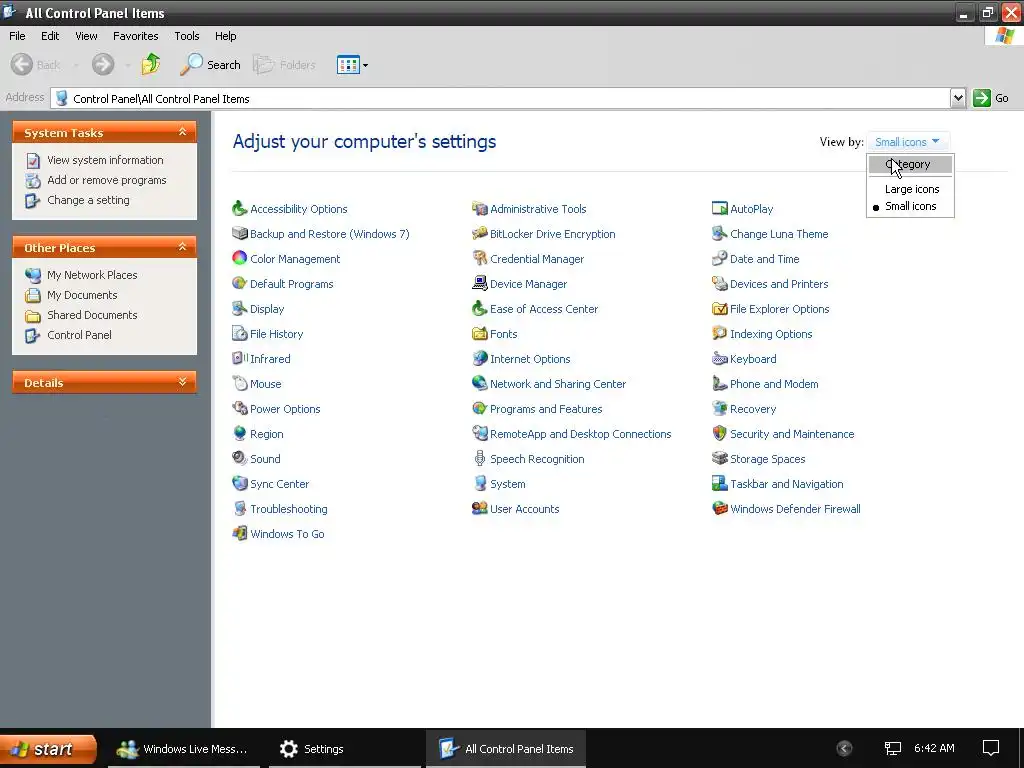The image size is (1024, 768).
Task: Click the Fonts folder icon
Action: click(479, 334)
